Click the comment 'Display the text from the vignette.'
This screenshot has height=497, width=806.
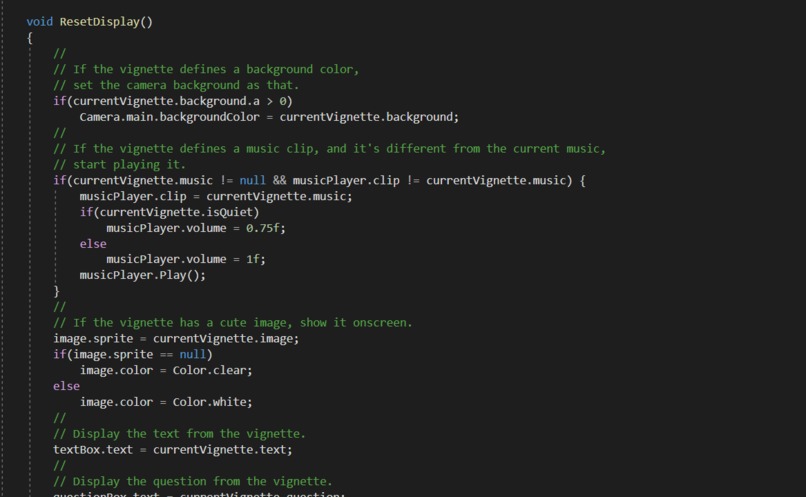pos(179,434)
